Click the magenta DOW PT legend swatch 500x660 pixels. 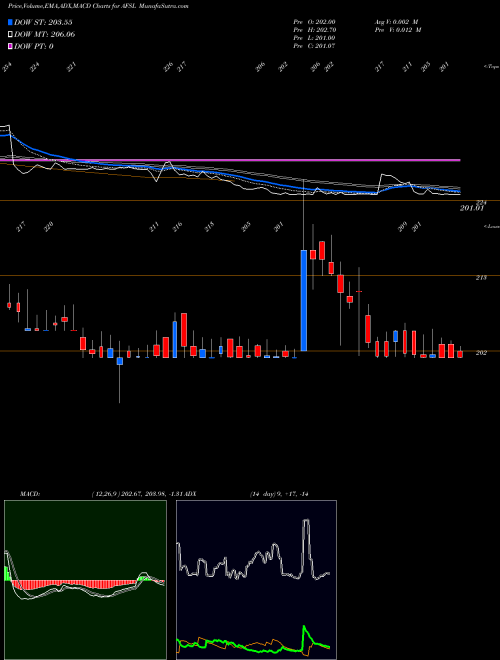coord(10,46)
